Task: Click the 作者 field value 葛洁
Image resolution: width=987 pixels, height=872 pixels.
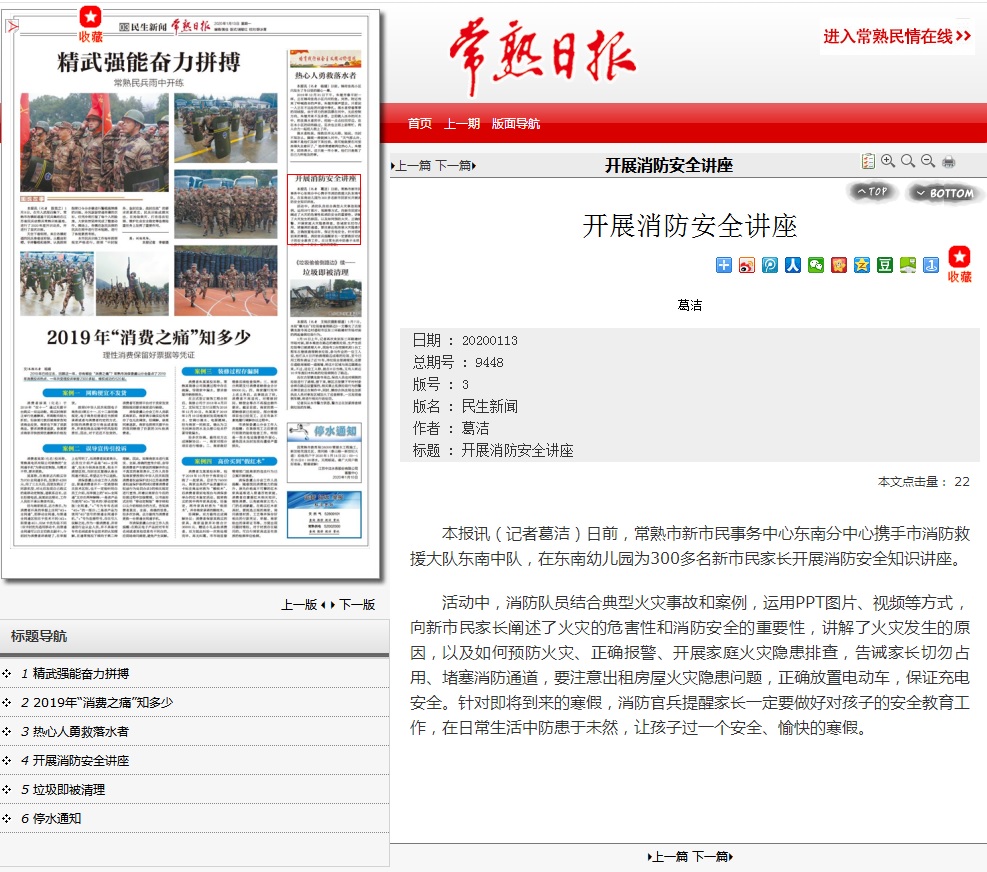Action: 475,428
